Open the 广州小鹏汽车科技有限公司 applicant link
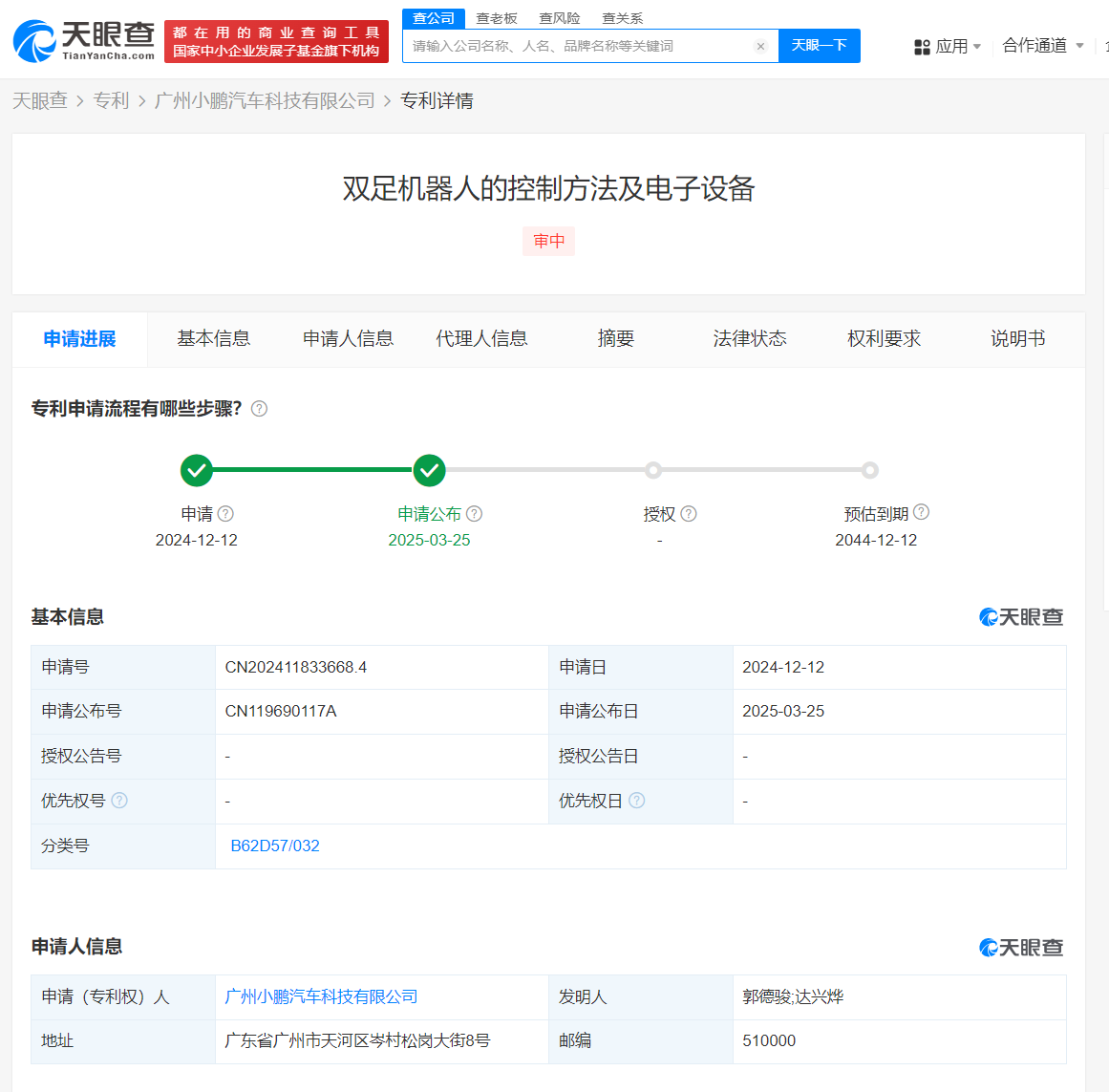Screen dimensions: 1109x1092 (x=321, y=996)
